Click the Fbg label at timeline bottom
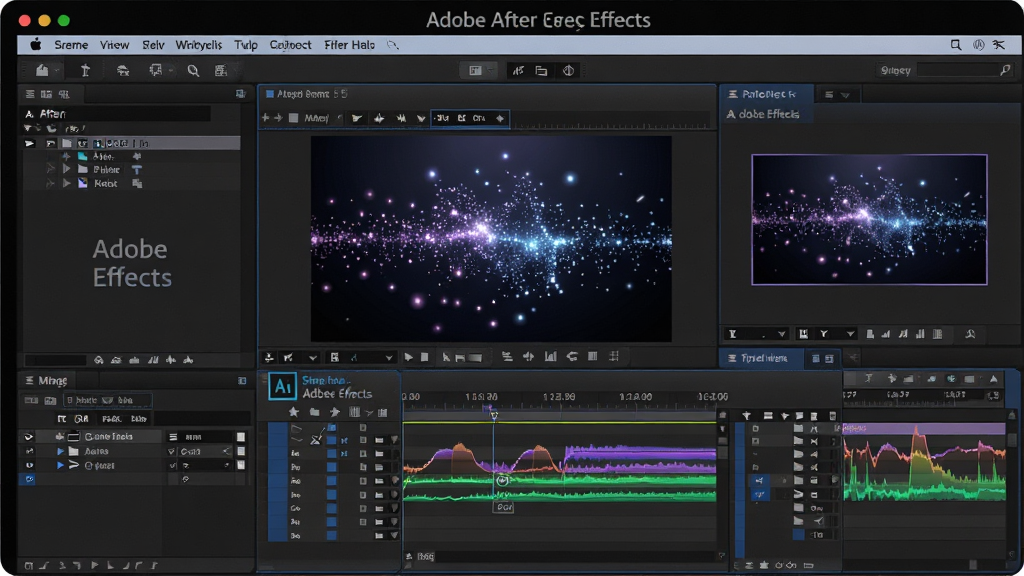The height and width of the screenshot is (576, 1024). 426,556
